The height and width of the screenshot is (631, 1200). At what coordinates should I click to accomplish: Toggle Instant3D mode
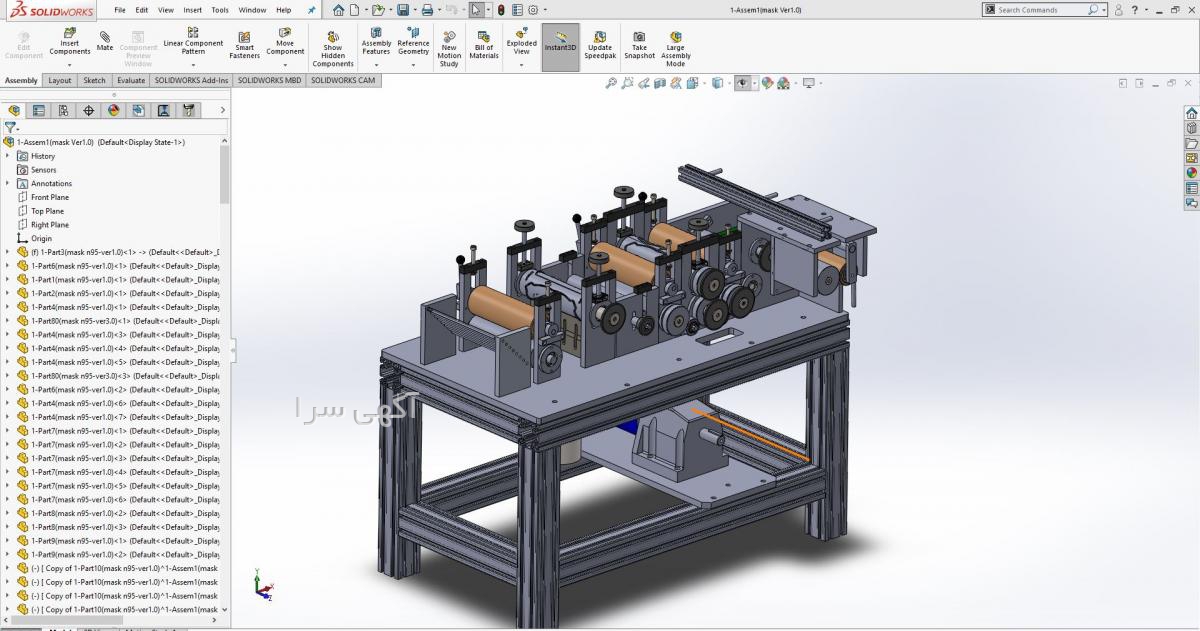[x=560, y=46]
